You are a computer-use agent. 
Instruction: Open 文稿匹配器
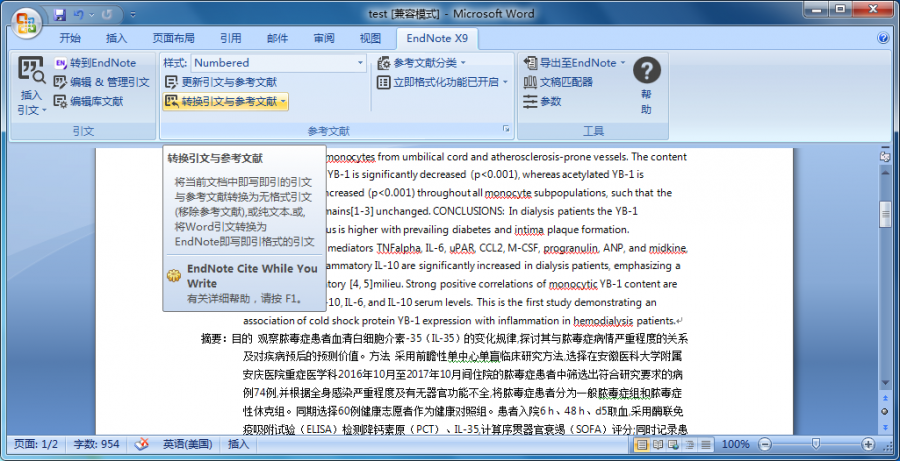558,82
